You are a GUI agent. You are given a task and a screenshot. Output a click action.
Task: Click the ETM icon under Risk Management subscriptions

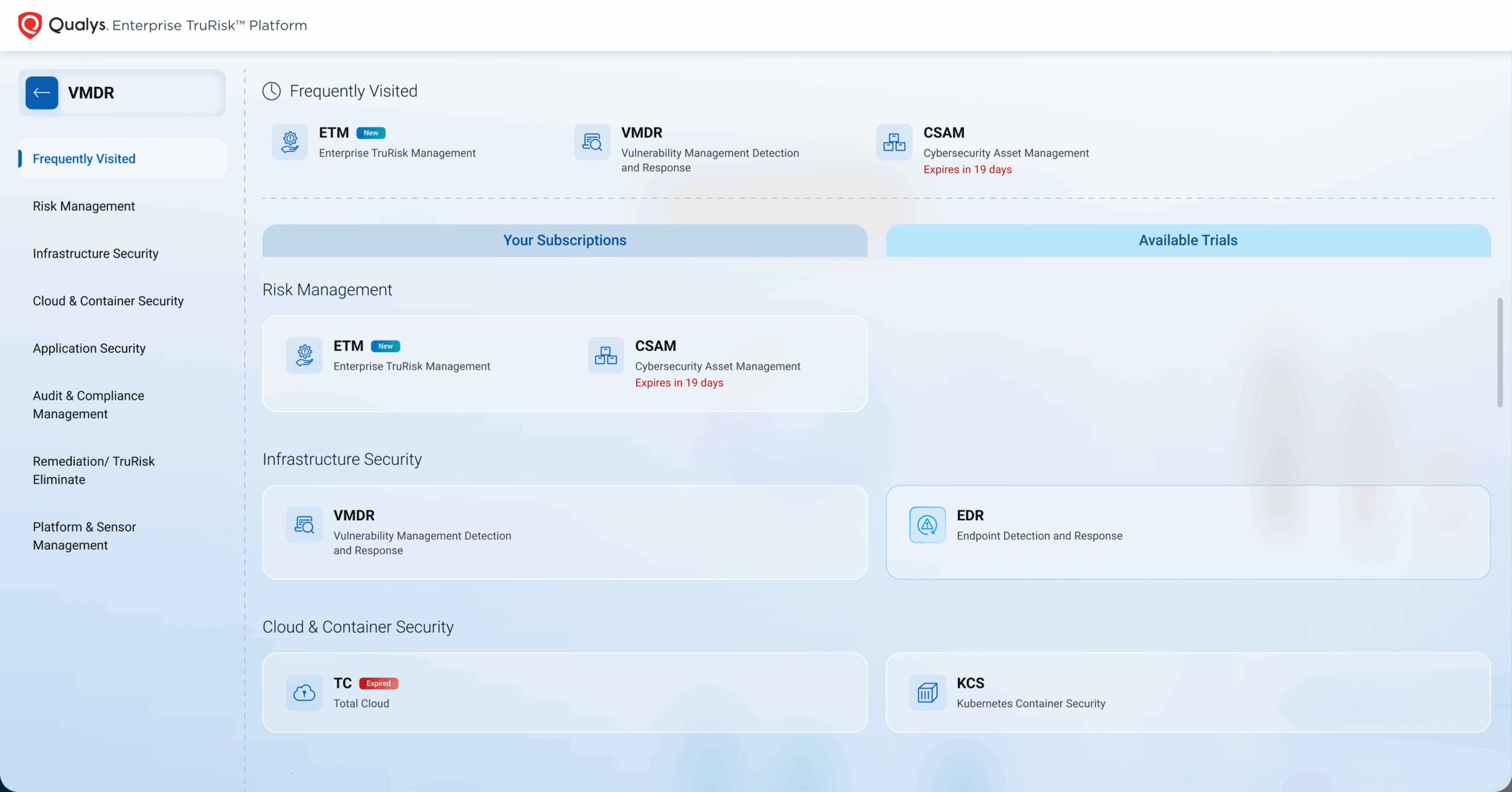coord(304,355)
